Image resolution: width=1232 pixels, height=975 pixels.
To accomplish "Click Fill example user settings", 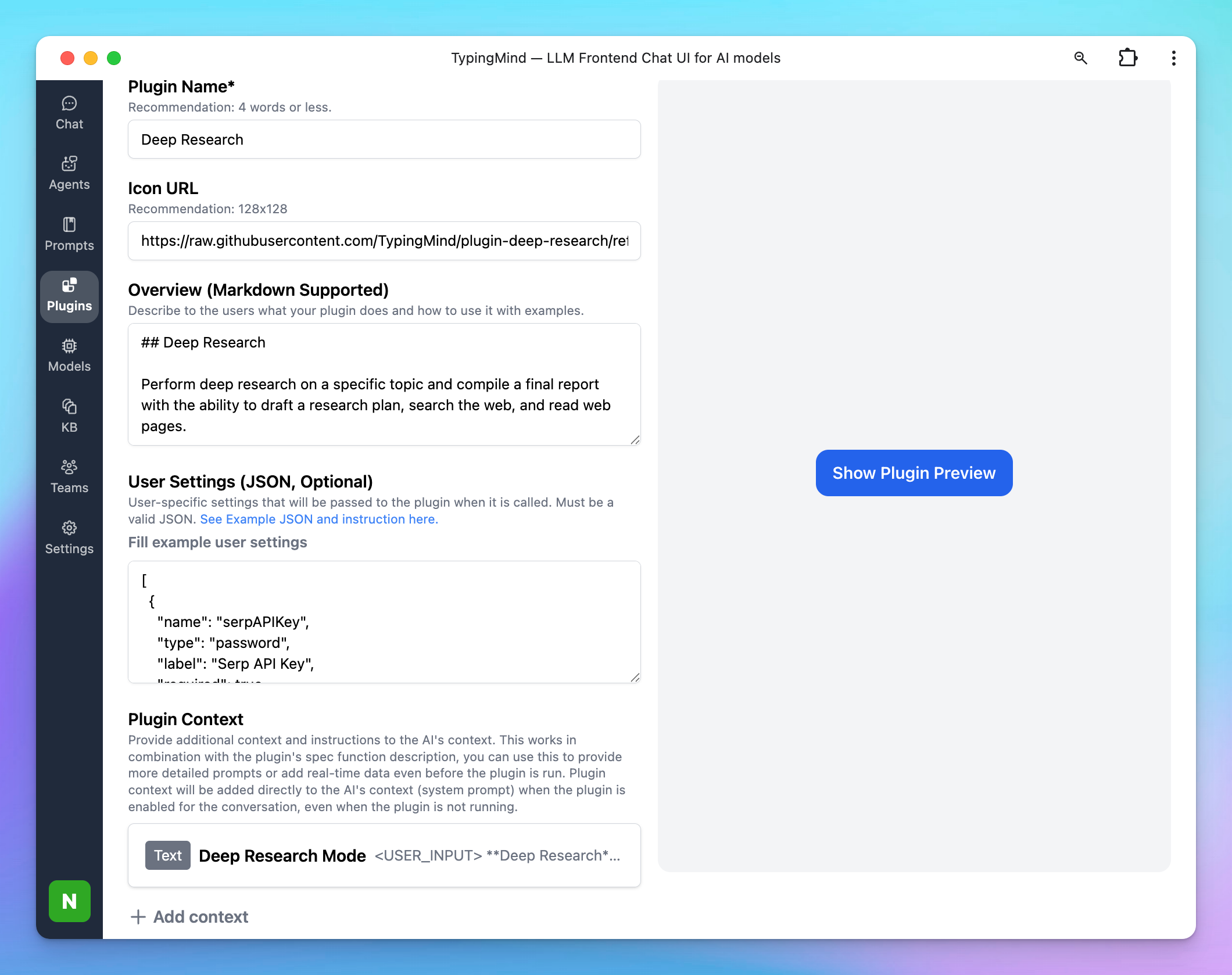I will click(x=217, y=542).
